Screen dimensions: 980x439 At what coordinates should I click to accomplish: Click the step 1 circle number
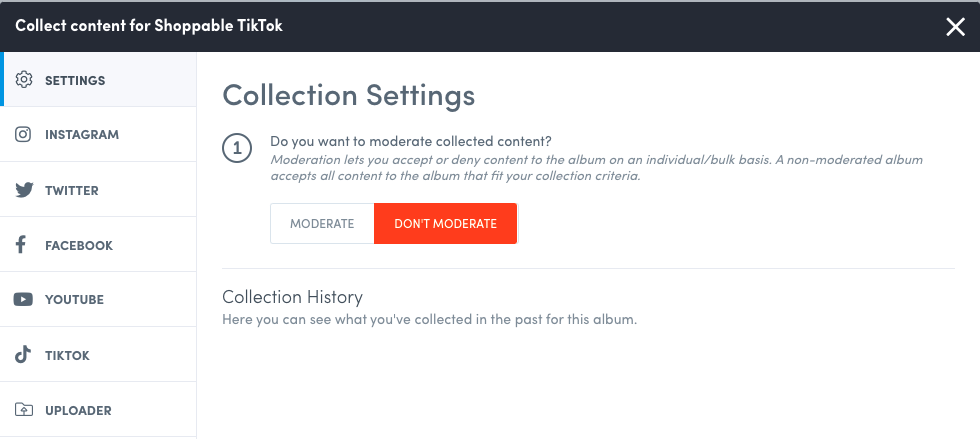[x=237, y=149]
